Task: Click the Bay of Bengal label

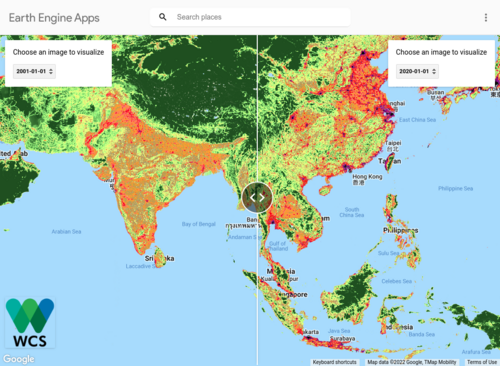Action: (x=199, y=224)
